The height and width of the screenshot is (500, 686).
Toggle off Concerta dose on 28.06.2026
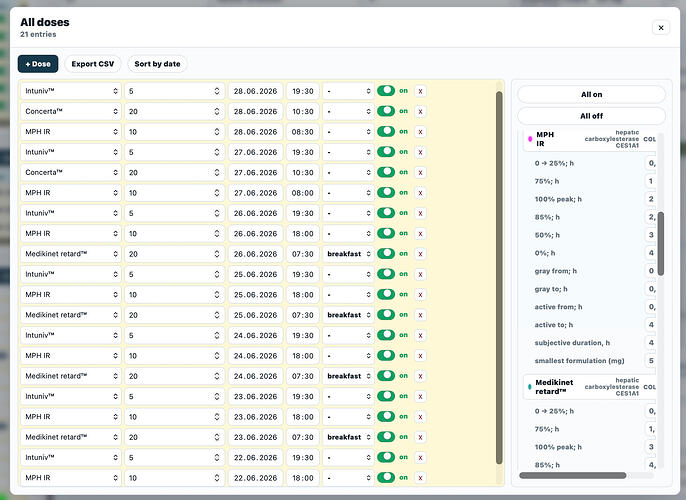386,111
